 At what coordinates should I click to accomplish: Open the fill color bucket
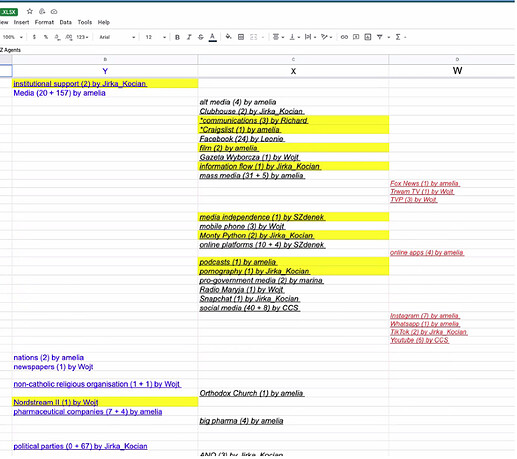click(x=229, y=37)
